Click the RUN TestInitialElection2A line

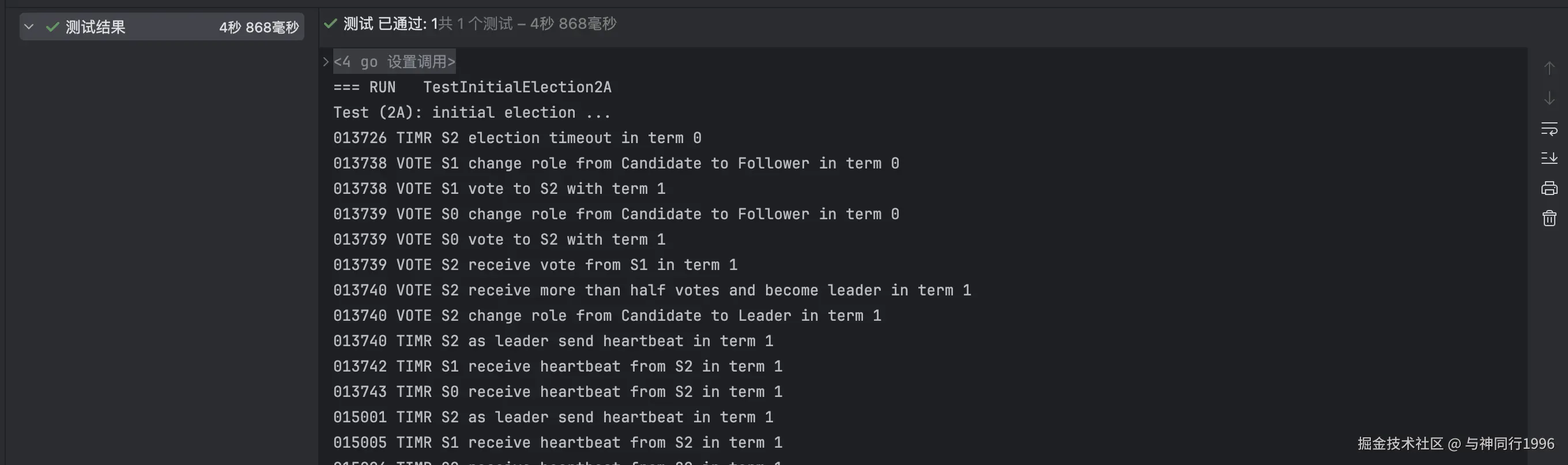(472, 87)
